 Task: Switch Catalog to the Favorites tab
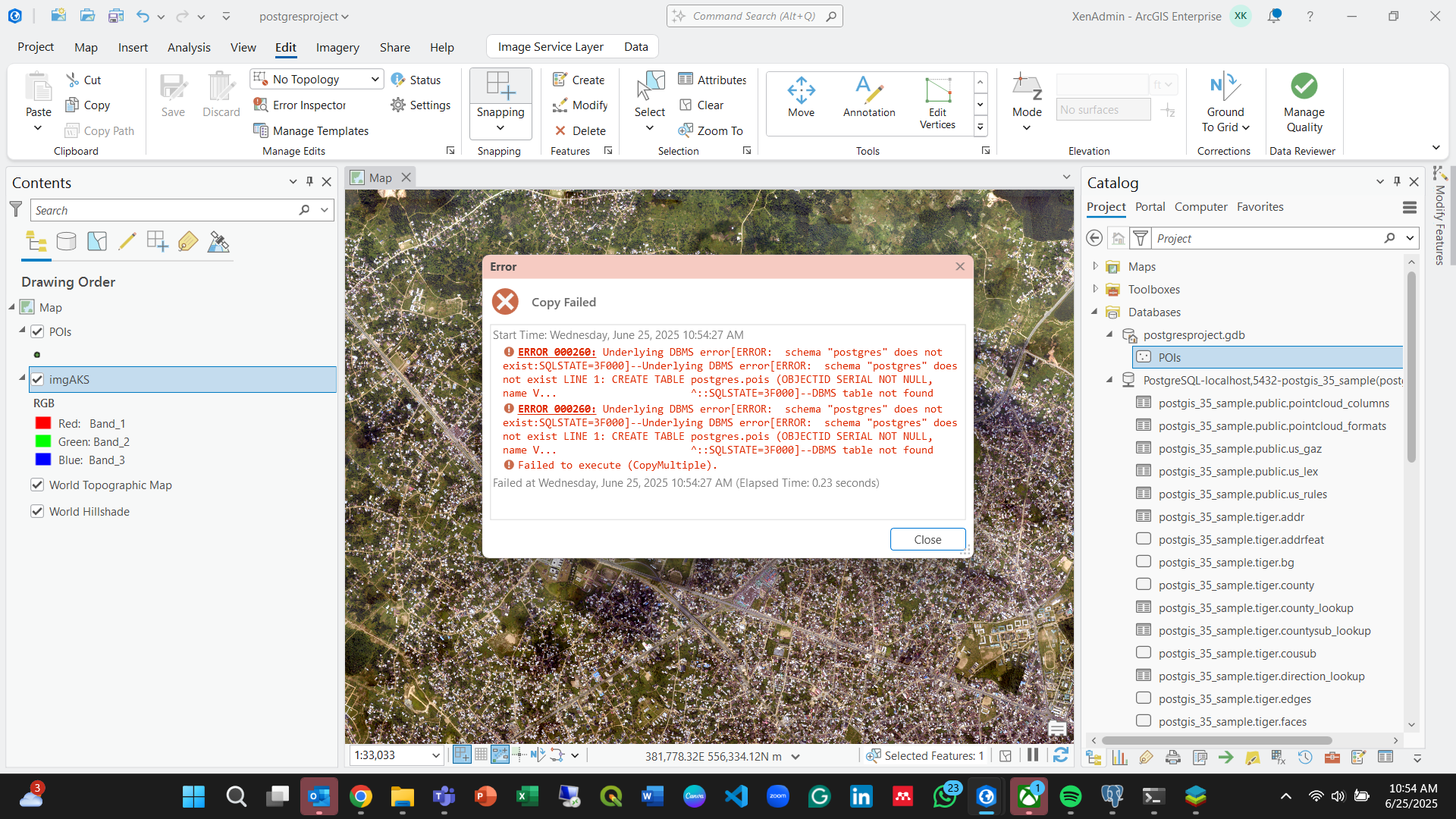pos(1260,207)
